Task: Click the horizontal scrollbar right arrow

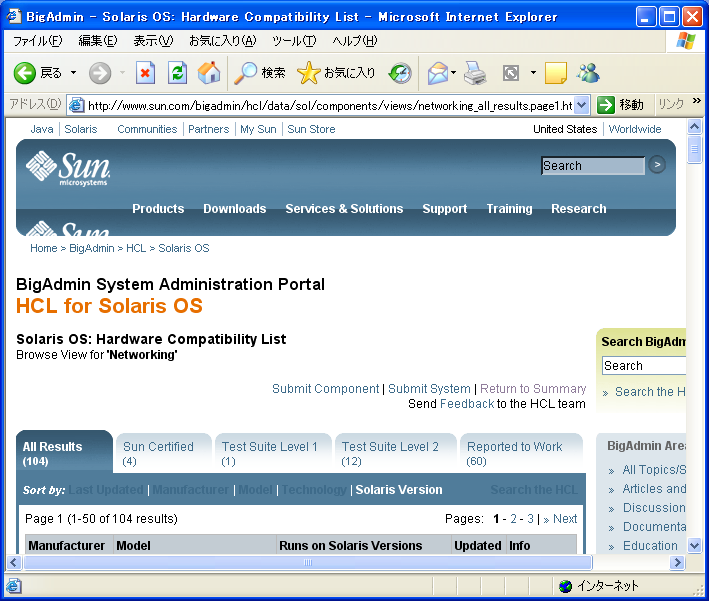Action: coord(676,563)
